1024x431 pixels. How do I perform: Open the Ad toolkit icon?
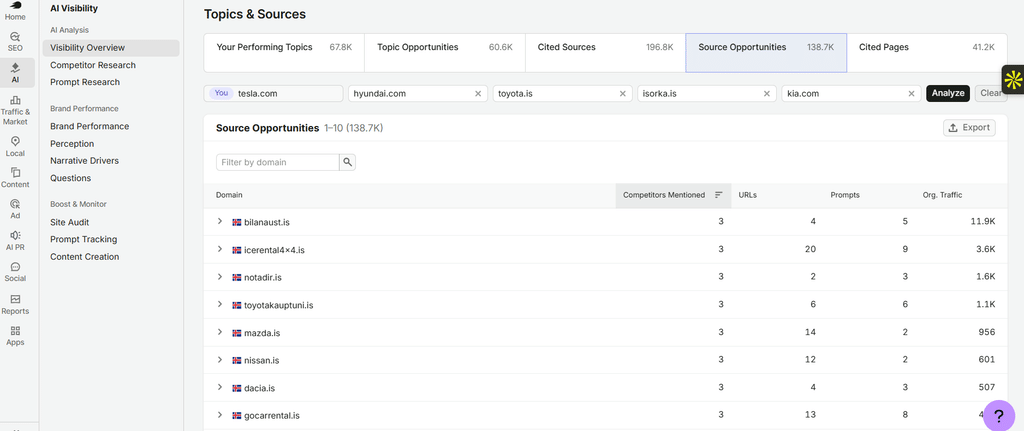pyautogui.click(x=15, y=209)
